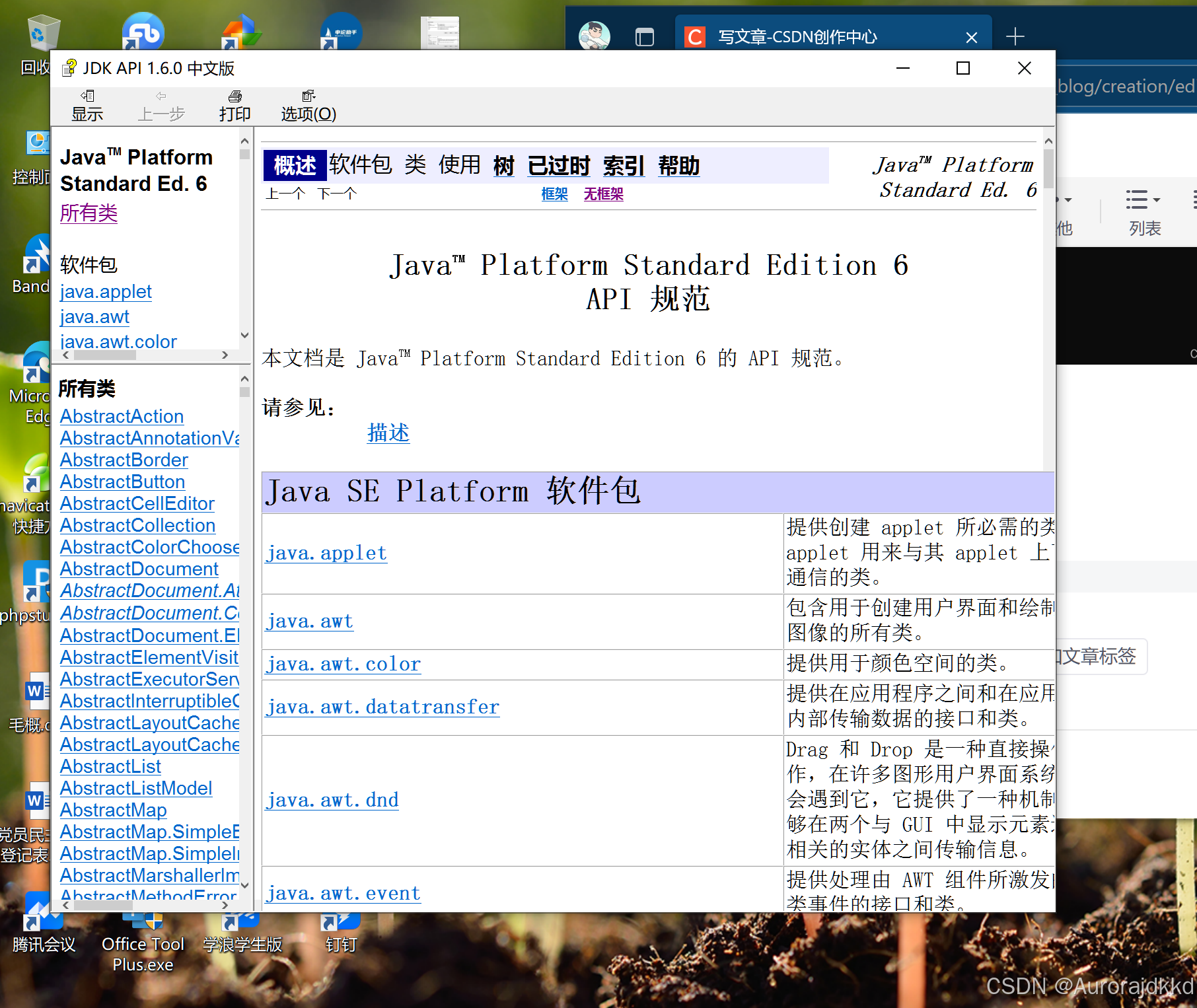Open the 打印 print icon
This screenshot has height=1008, width=1197.
coord(235,104)
